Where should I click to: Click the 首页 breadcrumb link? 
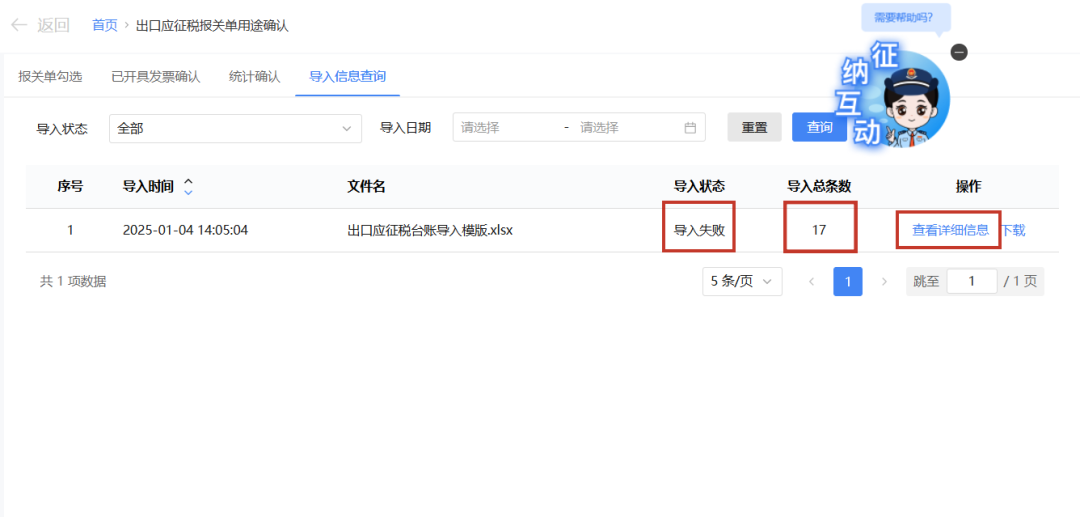point(104,25)
